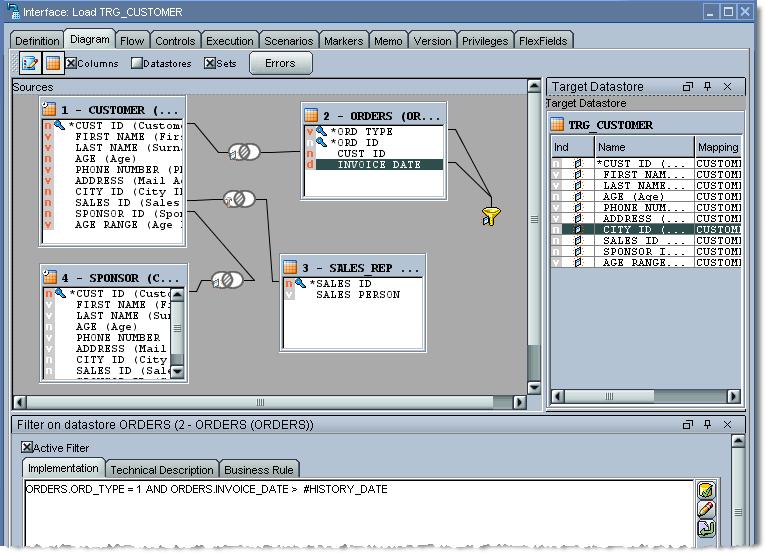
Task: Switch to Business Rule tab
Action: 259,470
